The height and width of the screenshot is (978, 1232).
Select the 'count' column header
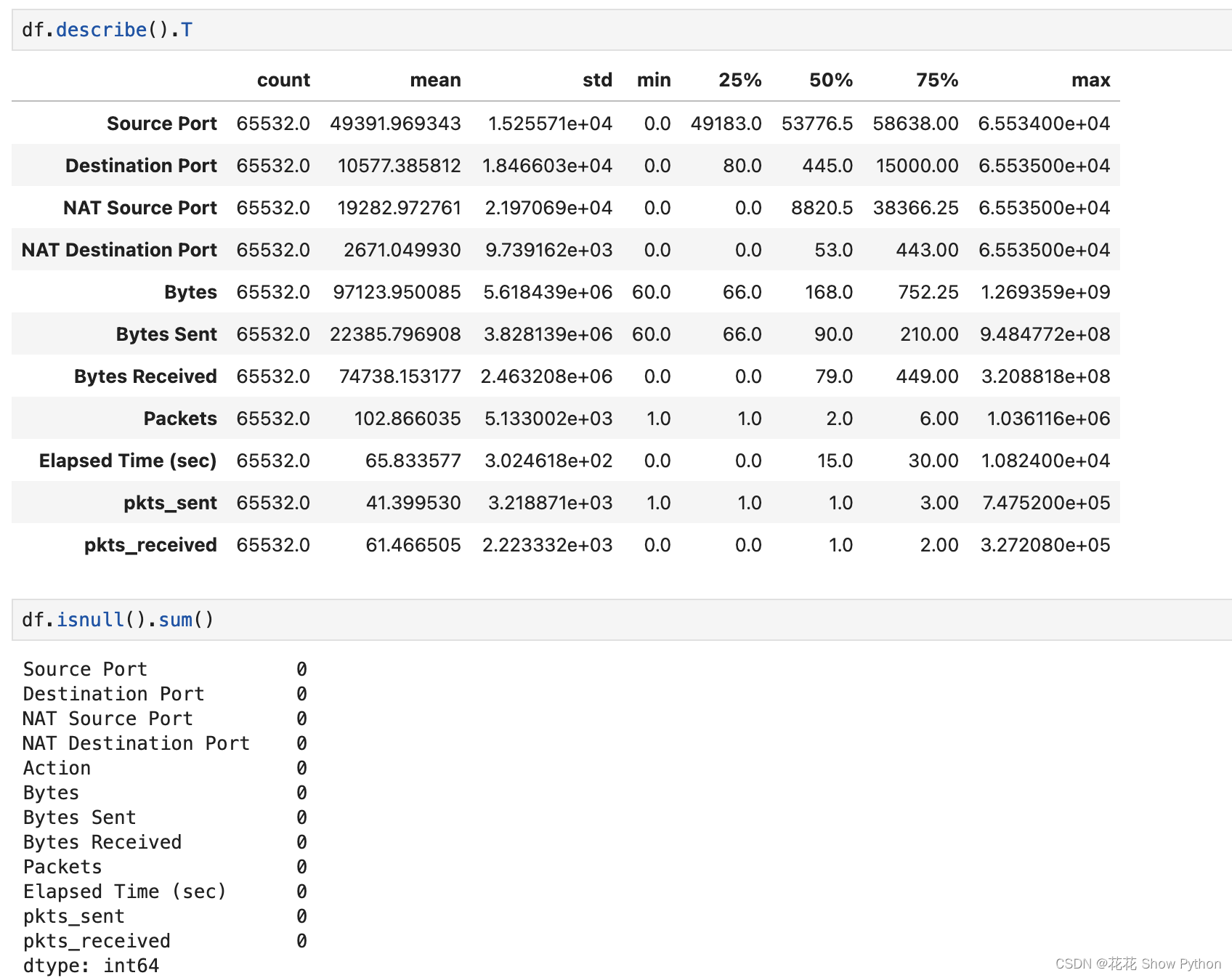point(283,80)
